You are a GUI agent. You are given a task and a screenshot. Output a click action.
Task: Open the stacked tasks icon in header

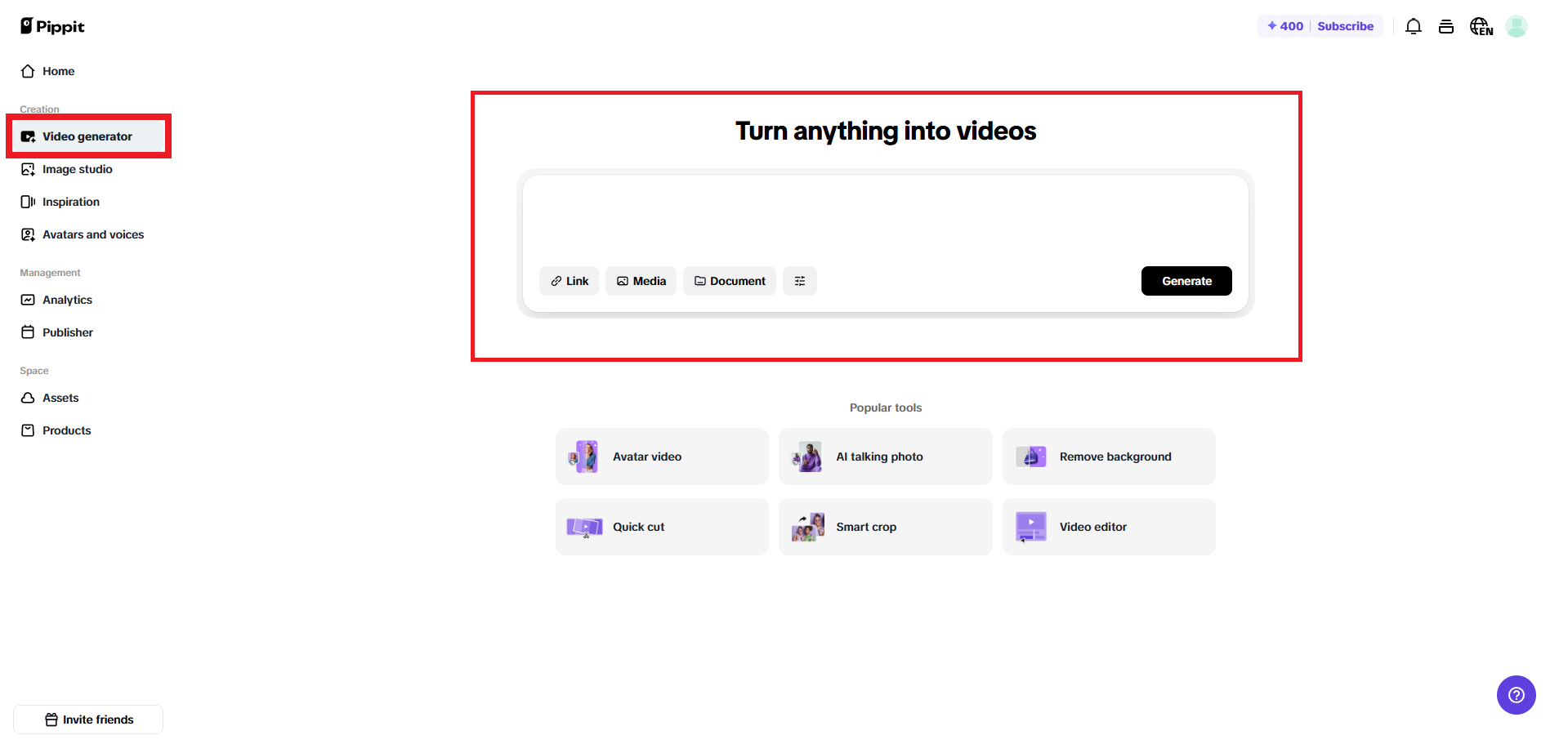(x=1446, y=26)
